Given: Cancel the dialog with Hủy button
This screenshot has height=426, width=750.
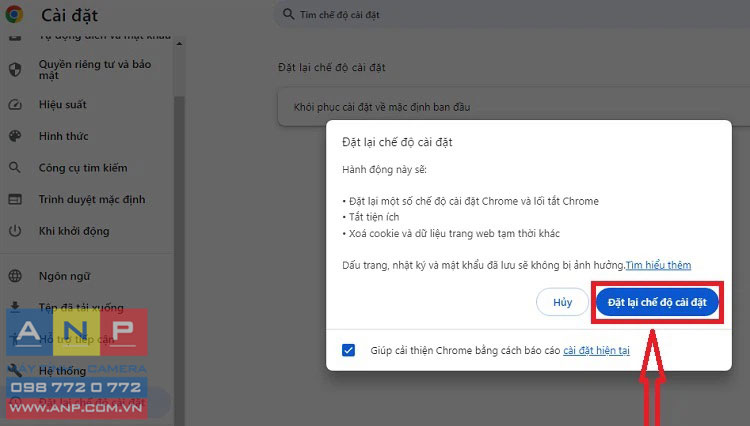Looking at the screenshot, I should (562, 302).
